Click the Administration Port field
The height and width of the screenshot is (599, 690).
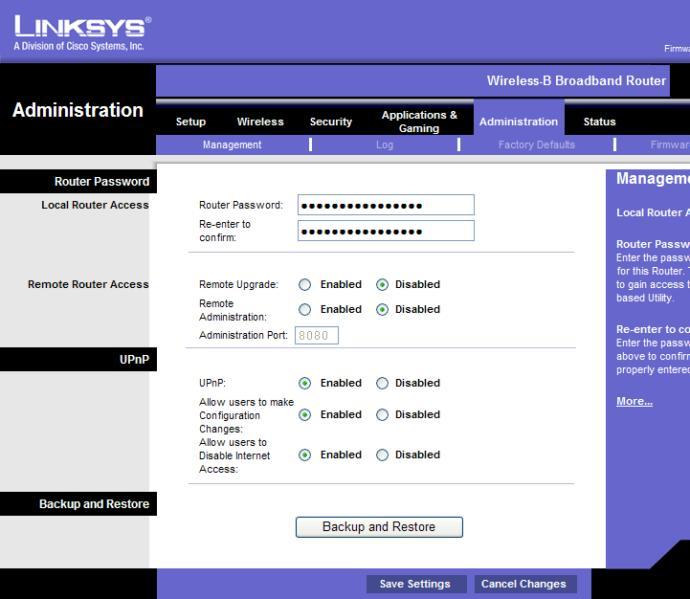(x=316, y=335)
